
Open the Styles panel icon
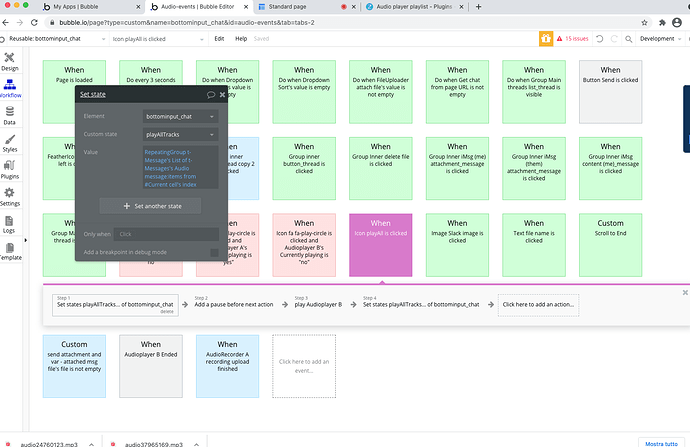point(10,143)
